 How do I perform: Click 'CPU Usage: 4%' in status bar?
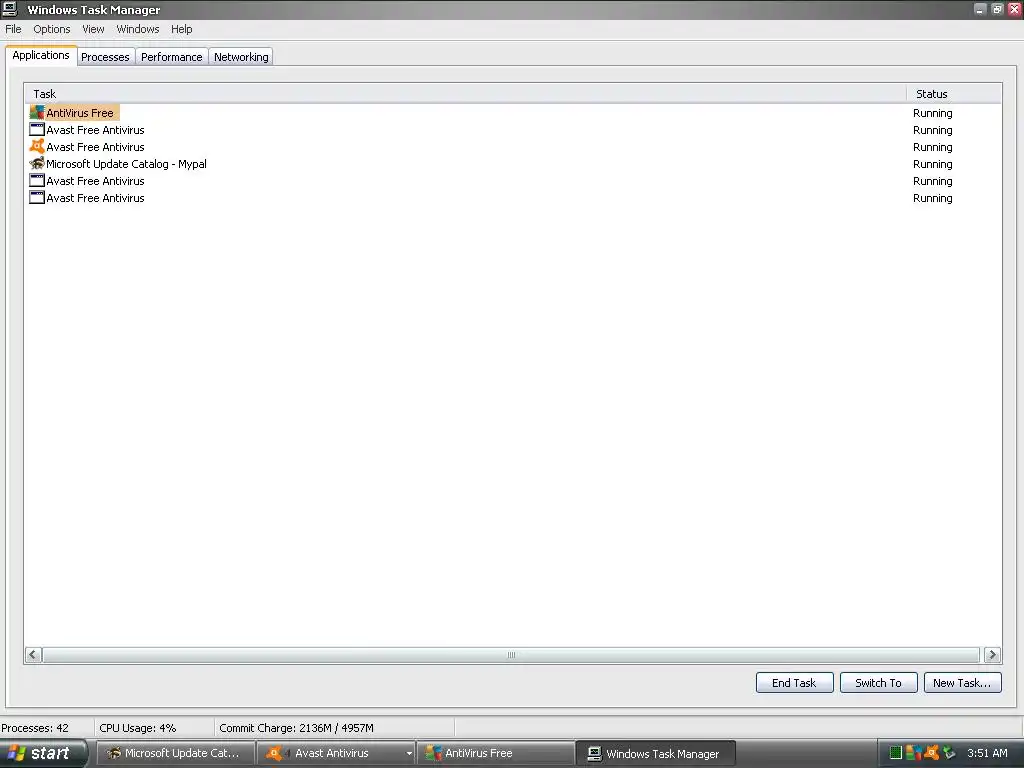click(x=138, y=728)
